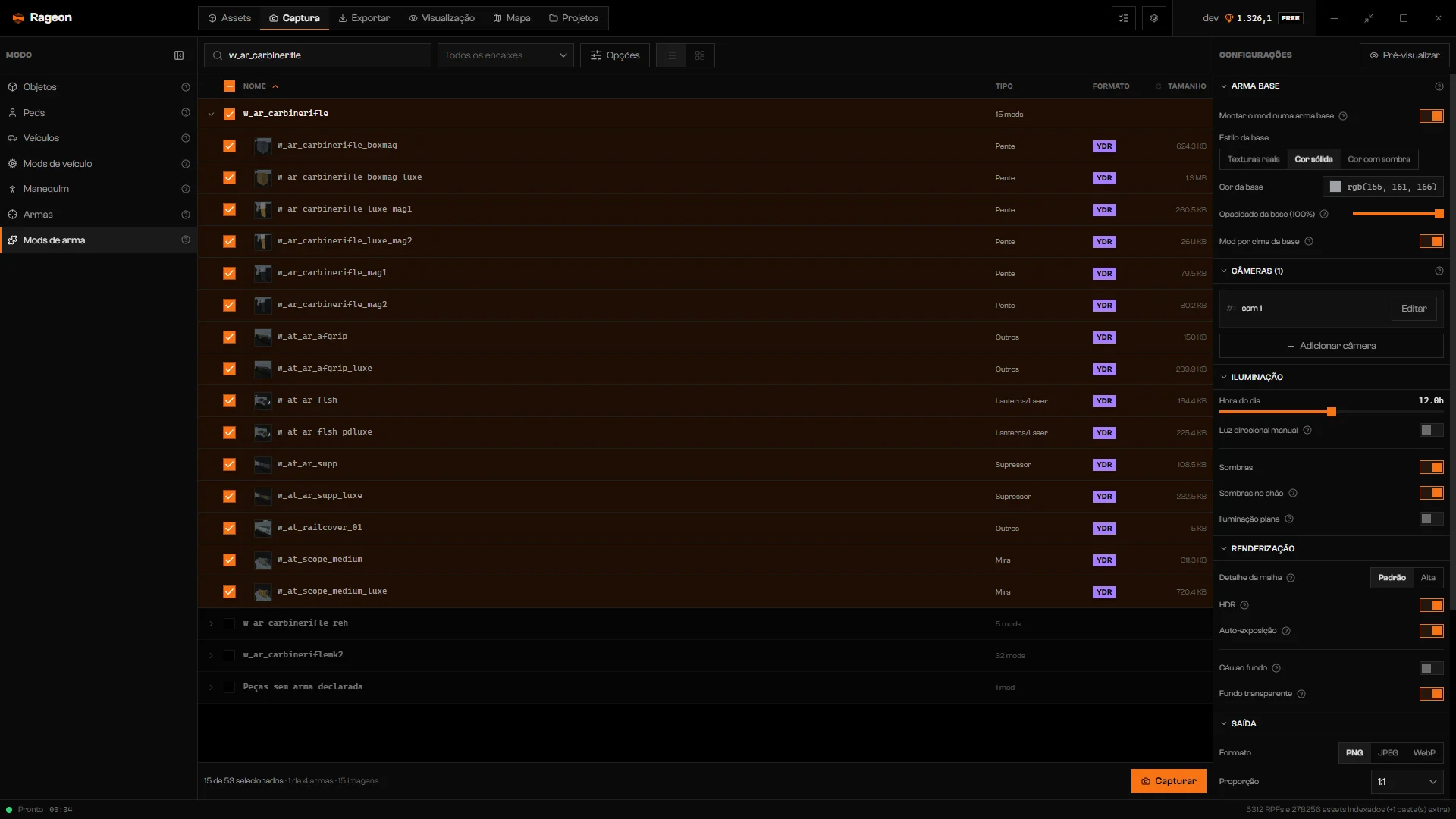The height and width of the screenshot is (819, 1456).
Task: Click Pré-visualizar button
Action: (1404, 55)
